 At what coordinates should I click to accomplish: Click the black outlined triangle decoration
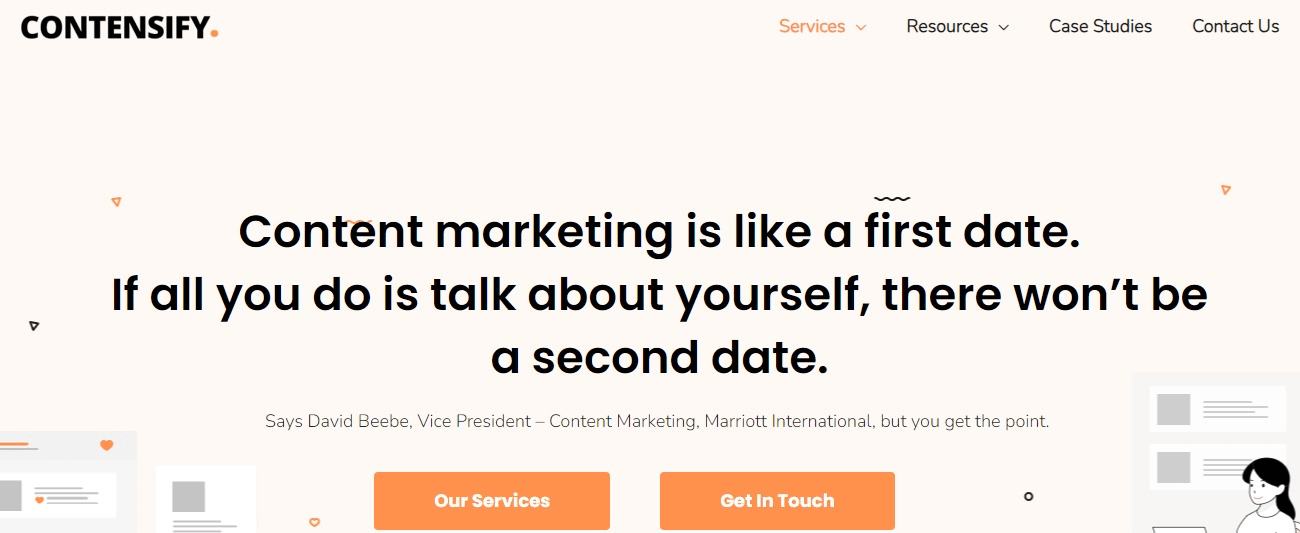click(x=34, y=325)
